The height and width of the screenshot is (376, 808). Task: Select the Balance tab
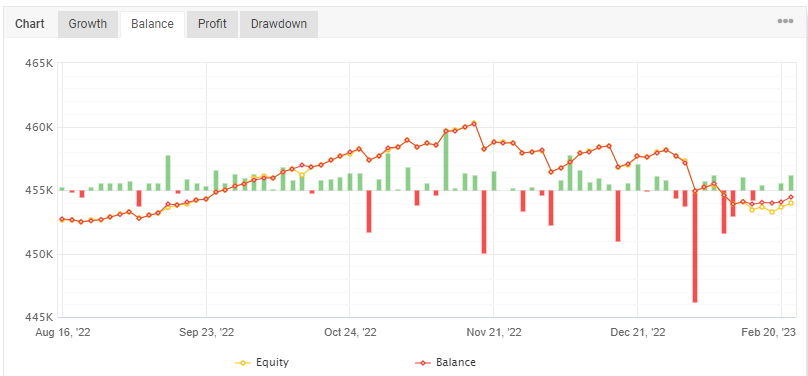pos(152,24)
